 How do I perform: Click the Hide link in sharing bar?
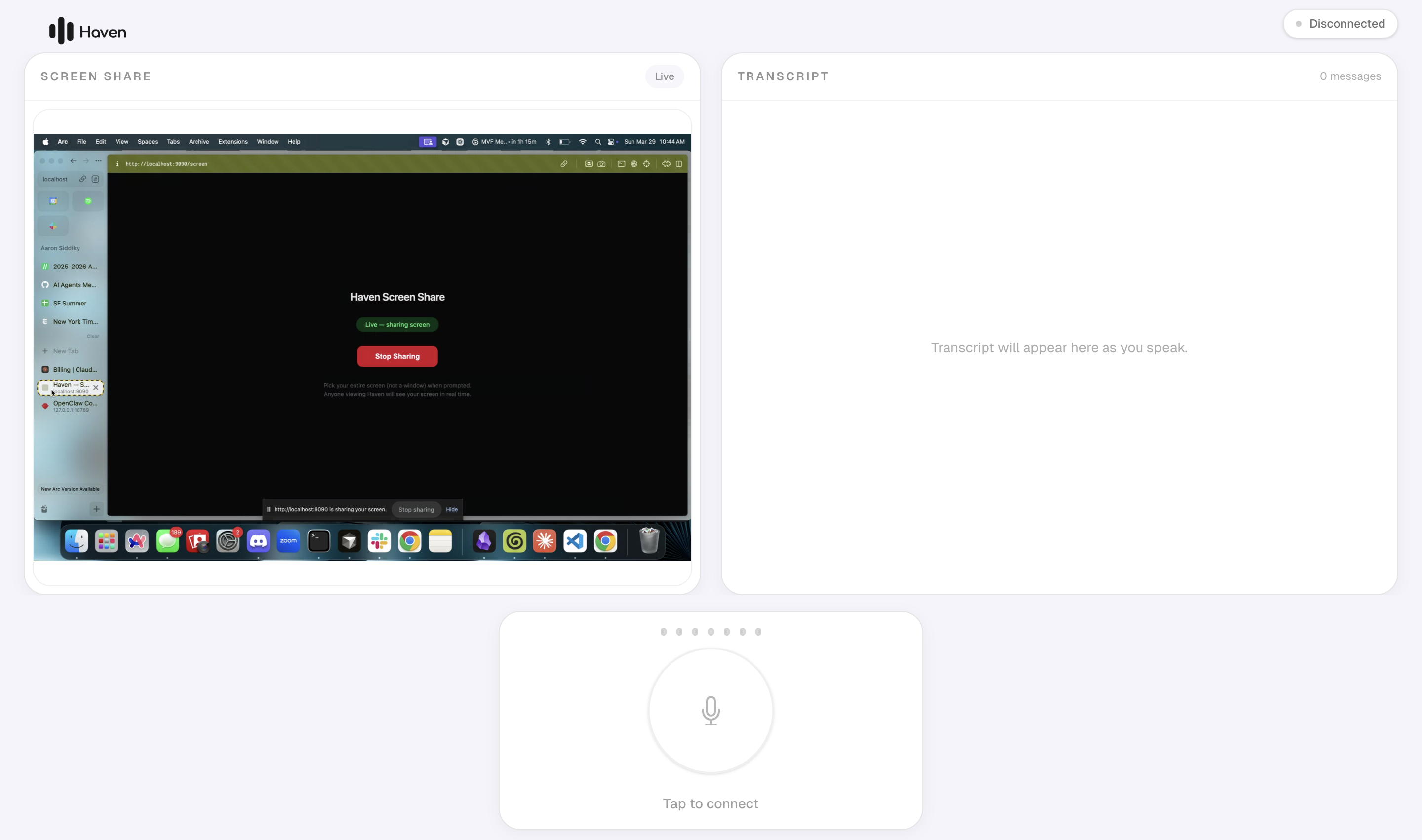[x=451, y=509]
